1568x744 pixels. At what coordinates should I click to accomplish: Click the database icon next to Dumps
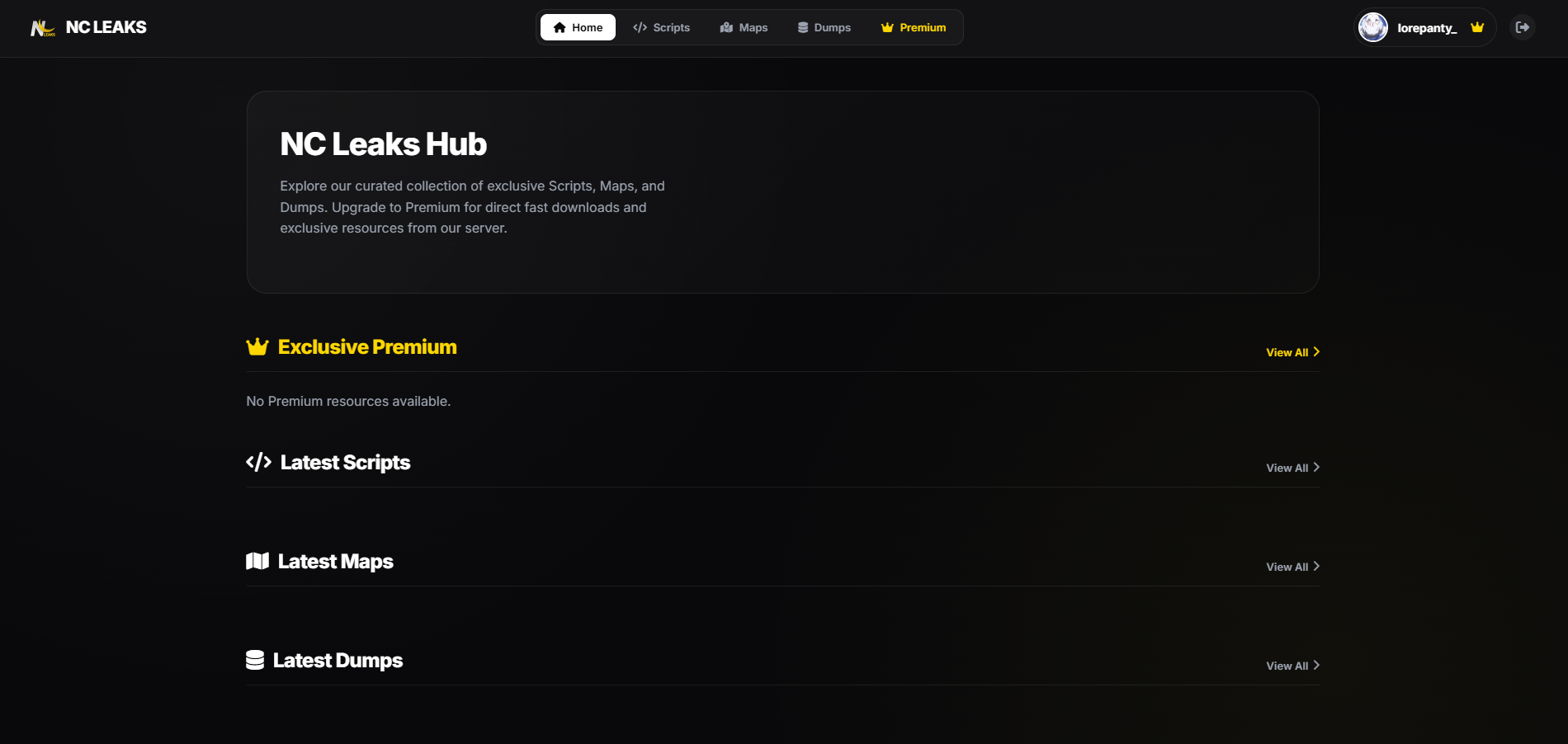pyautogui.click(x=801, y=27)
